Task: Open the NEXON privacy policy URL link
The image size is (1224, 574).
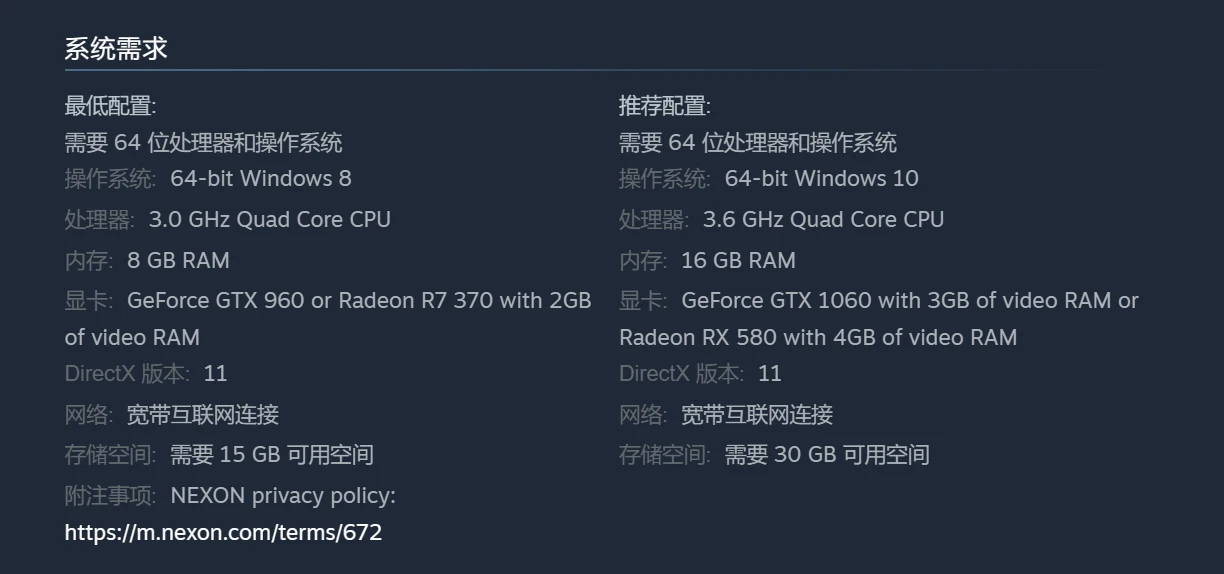Action: 223,532
